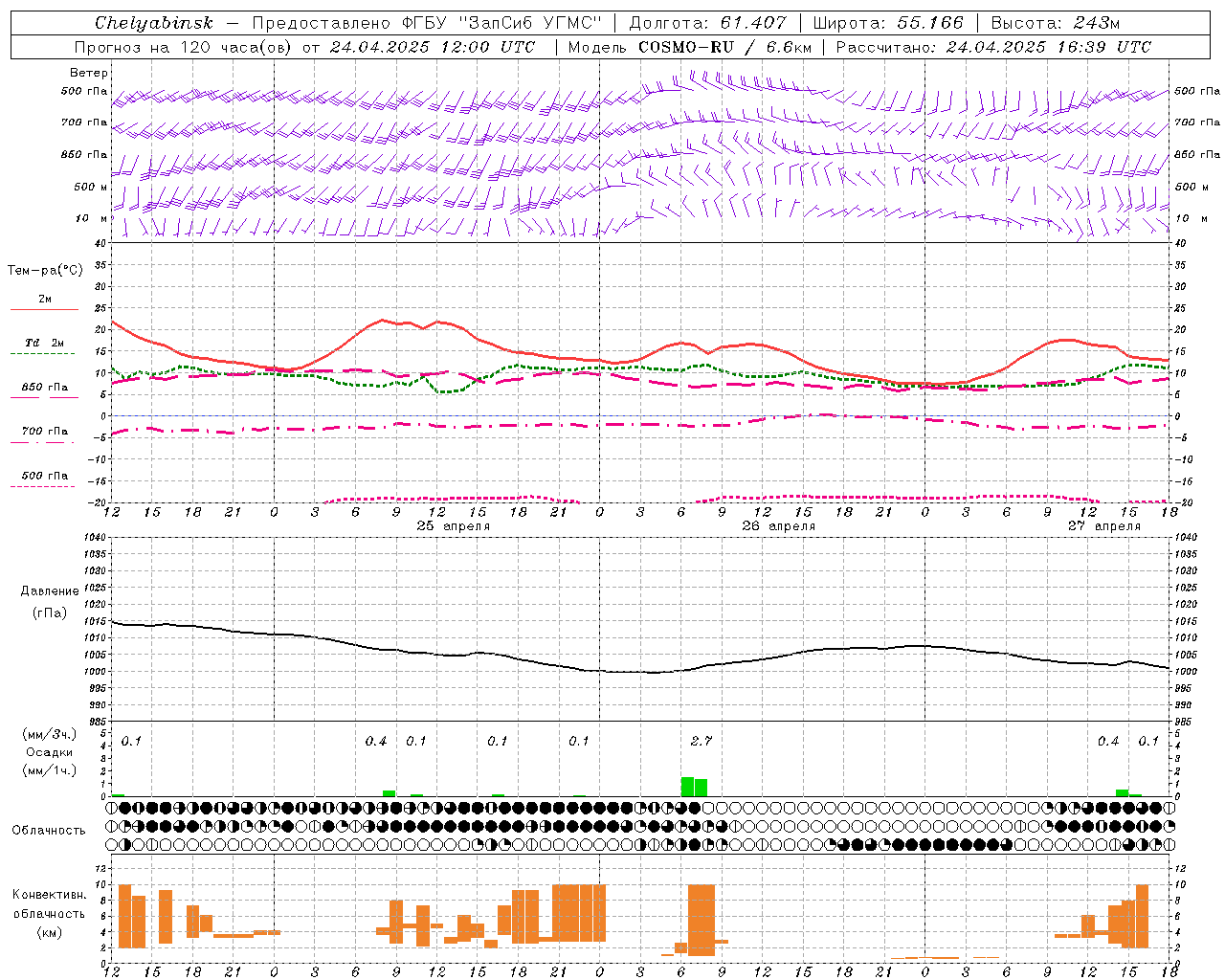The height and width of the screenshot is (980, 1225).
Task: Click the 'Td 2м' dew point legend entry
Action: coord(44,343)
